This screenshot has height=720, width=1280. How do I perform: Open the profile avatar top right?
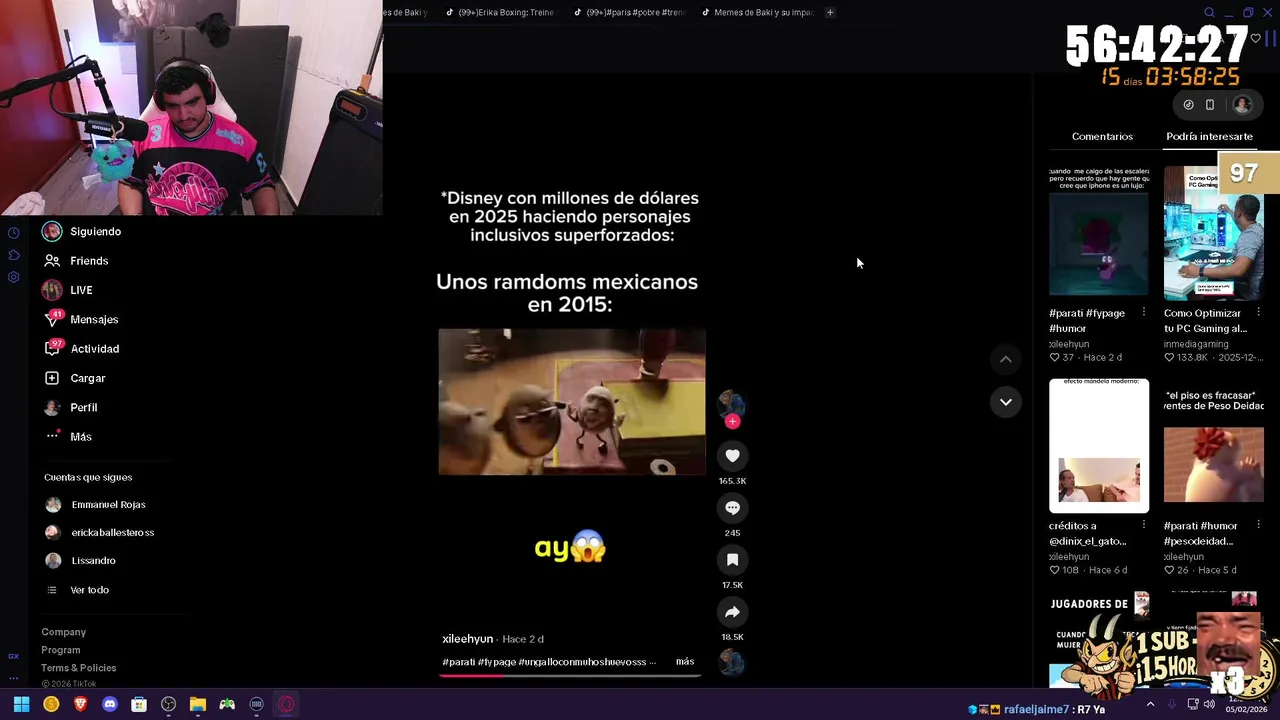tap(1242, 104)
